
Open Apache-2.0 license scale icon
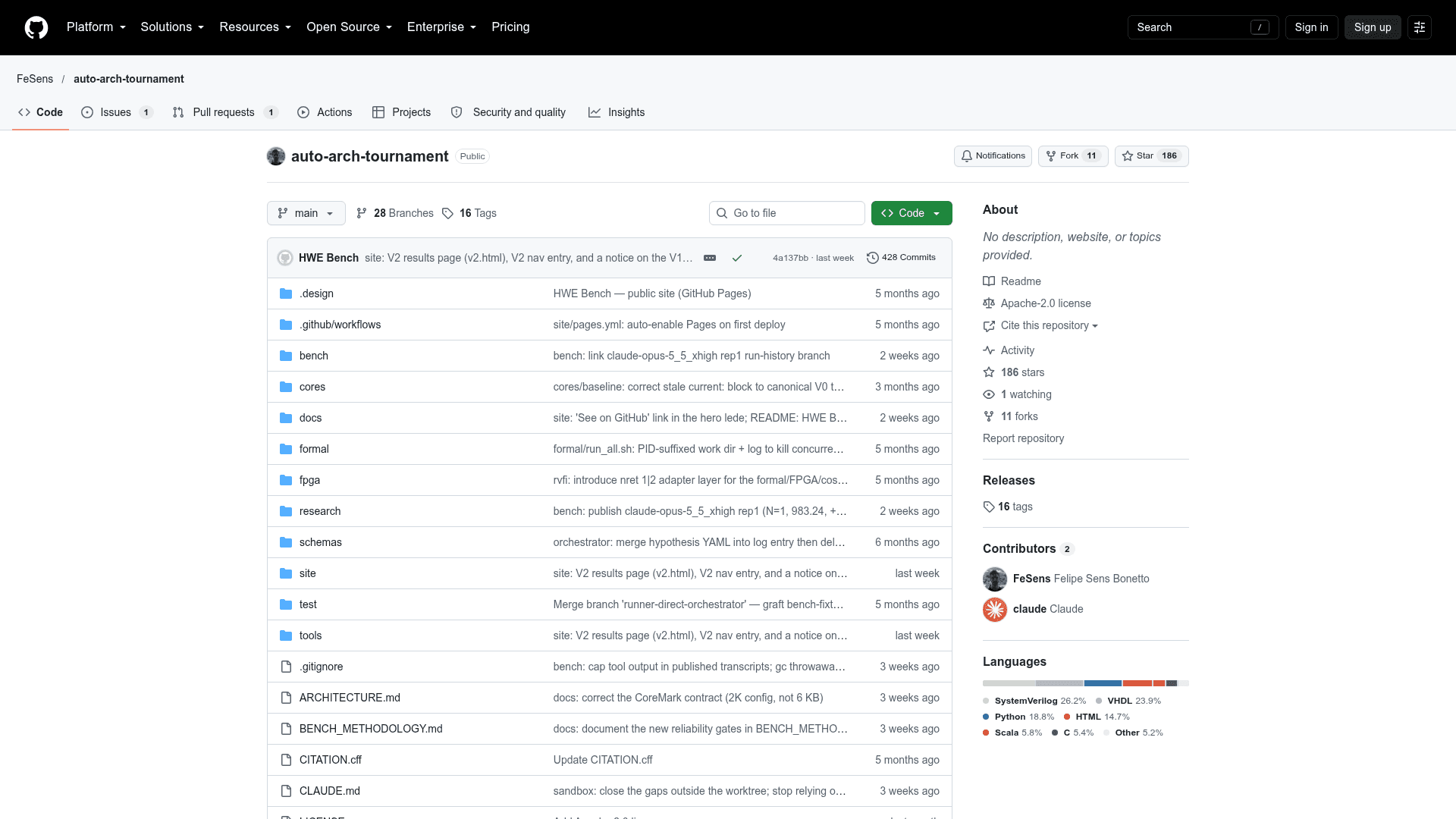coord(989,303)
